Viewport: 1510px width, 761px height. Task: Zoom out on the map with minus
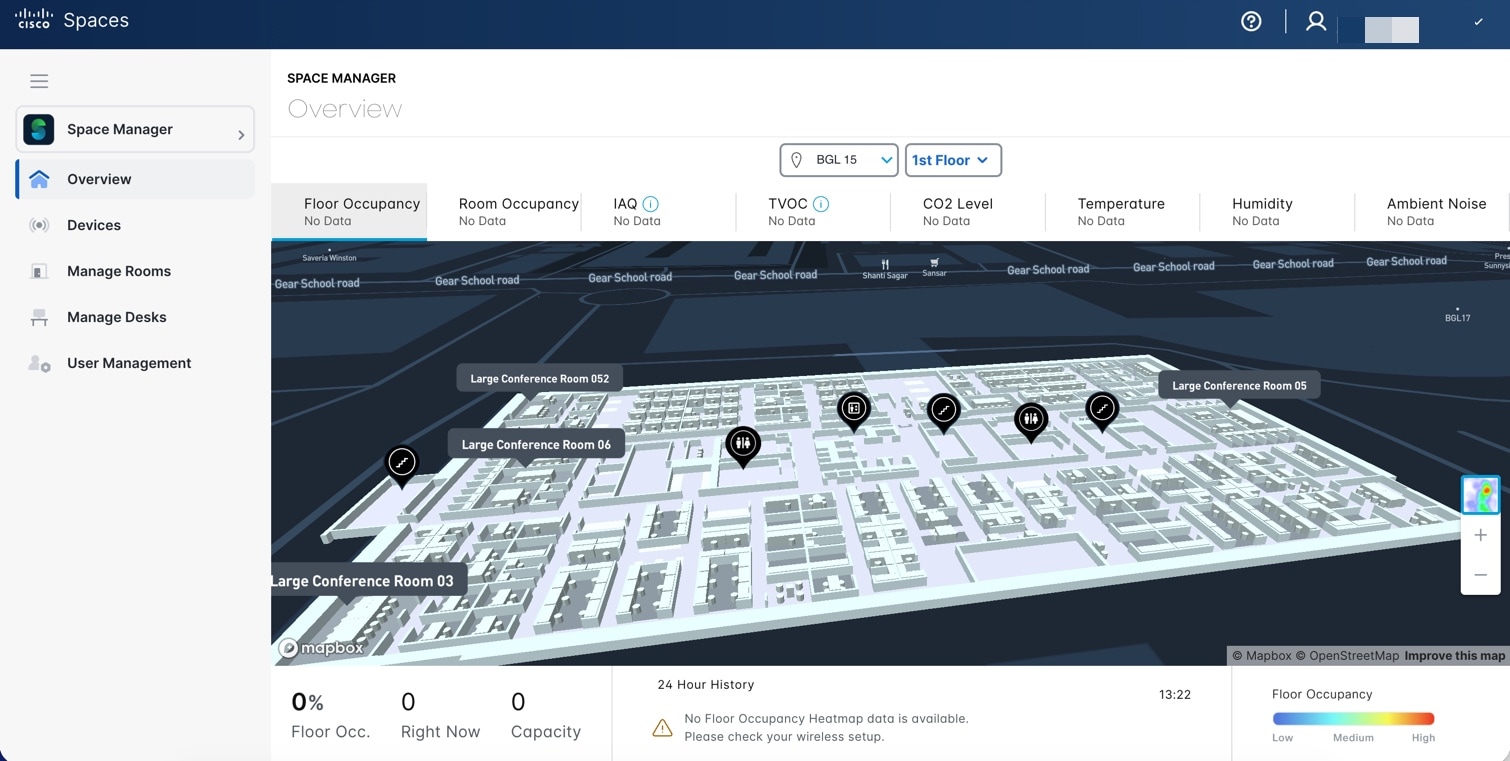point(1481,575)
